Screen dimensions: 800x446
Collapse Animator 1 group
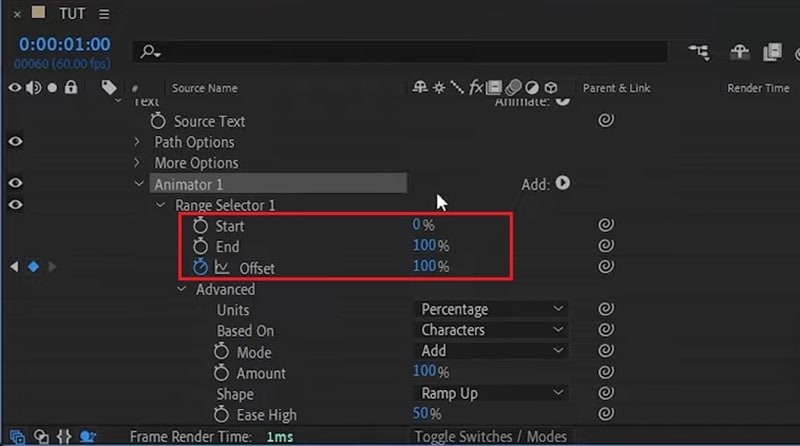(139, 183)
